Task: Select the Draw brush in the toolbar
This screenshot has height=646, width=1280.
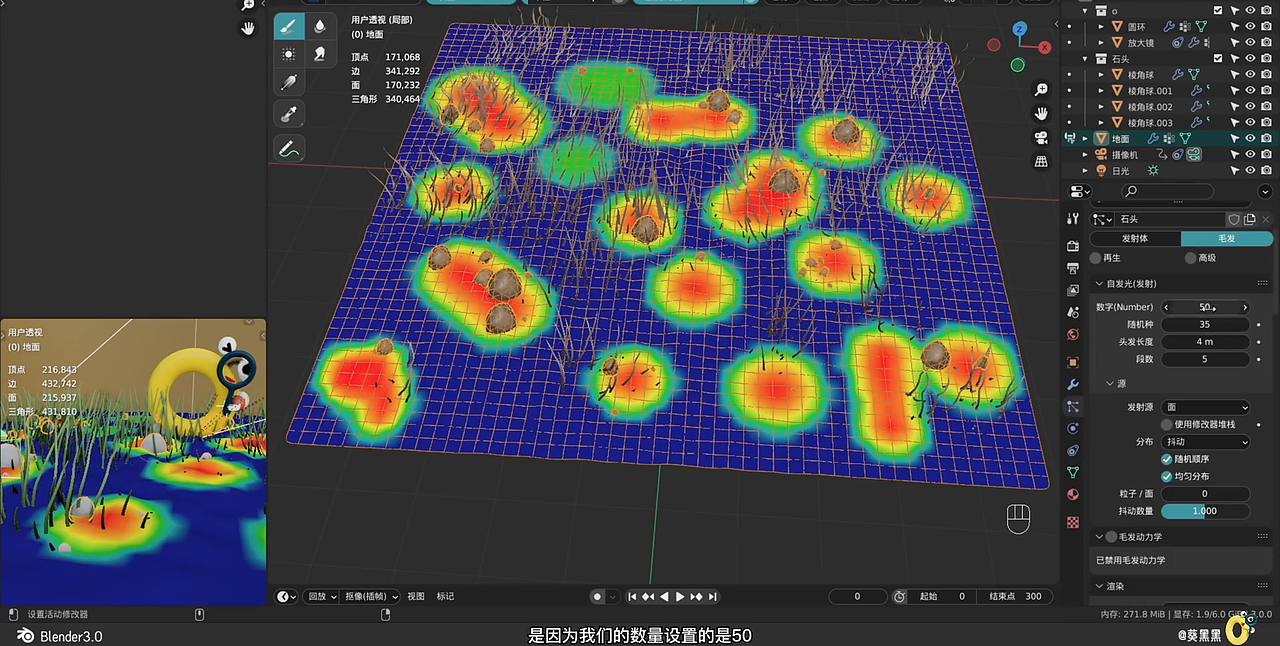Action: (x=287, y=26)
